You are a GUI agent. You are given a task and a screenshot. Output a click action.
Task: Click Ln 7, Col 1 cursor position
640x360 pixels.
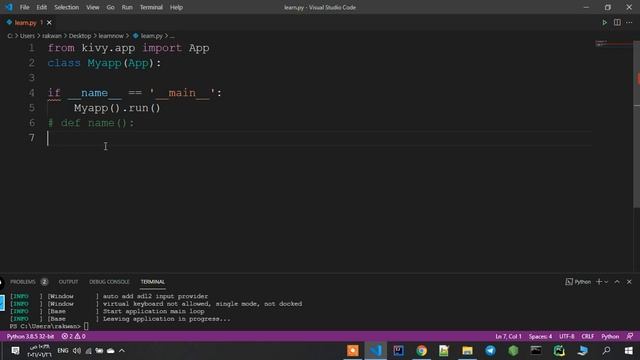click(x=508, y=336)
